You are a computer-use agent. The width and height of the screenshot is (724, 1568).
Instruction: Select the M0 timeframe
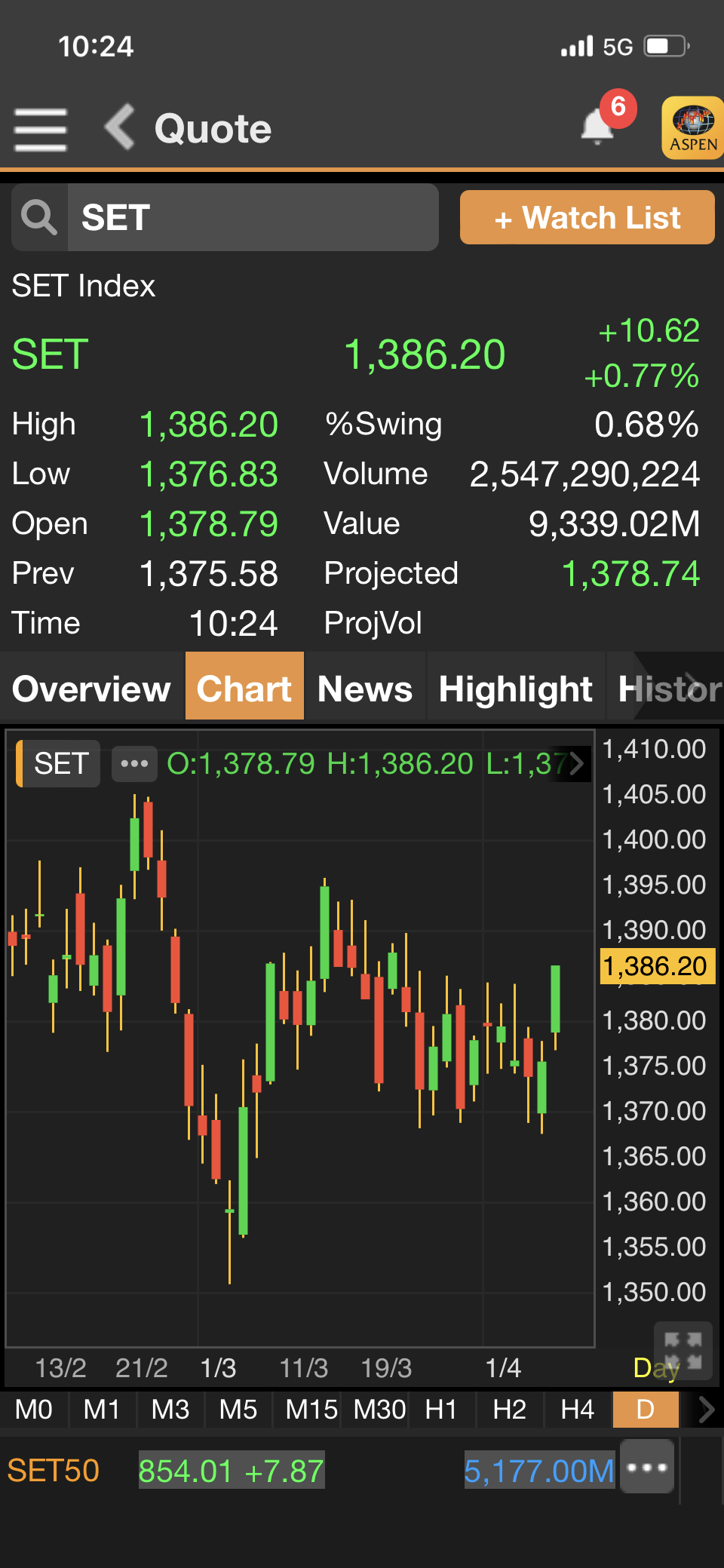34,1409
